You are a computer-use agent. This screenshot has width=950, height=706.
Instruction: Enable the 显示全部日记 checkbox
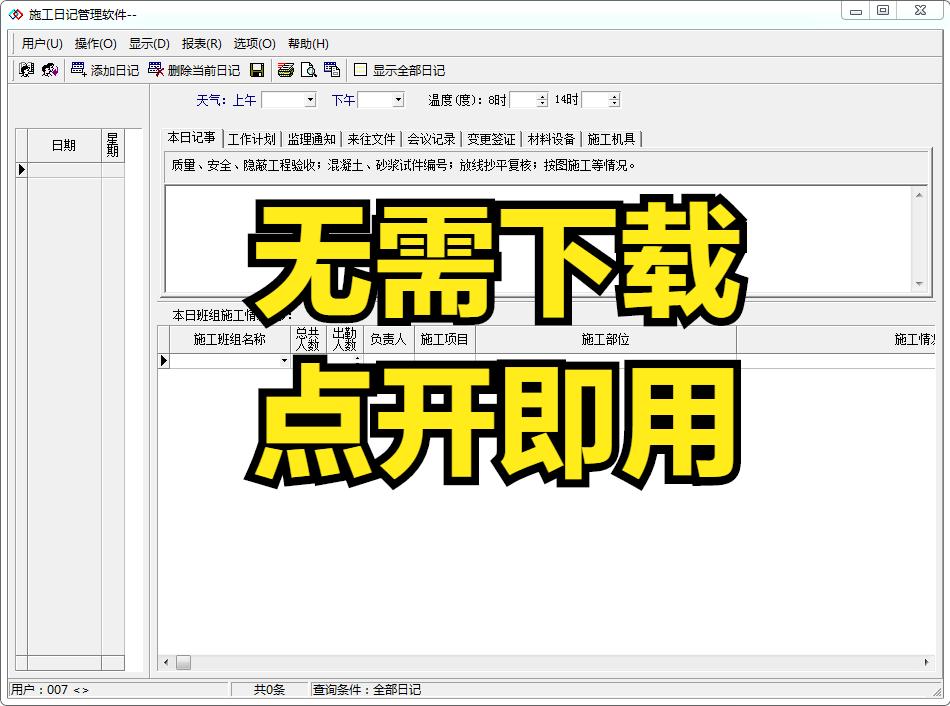pyautogui.click(x=361, y=70)
